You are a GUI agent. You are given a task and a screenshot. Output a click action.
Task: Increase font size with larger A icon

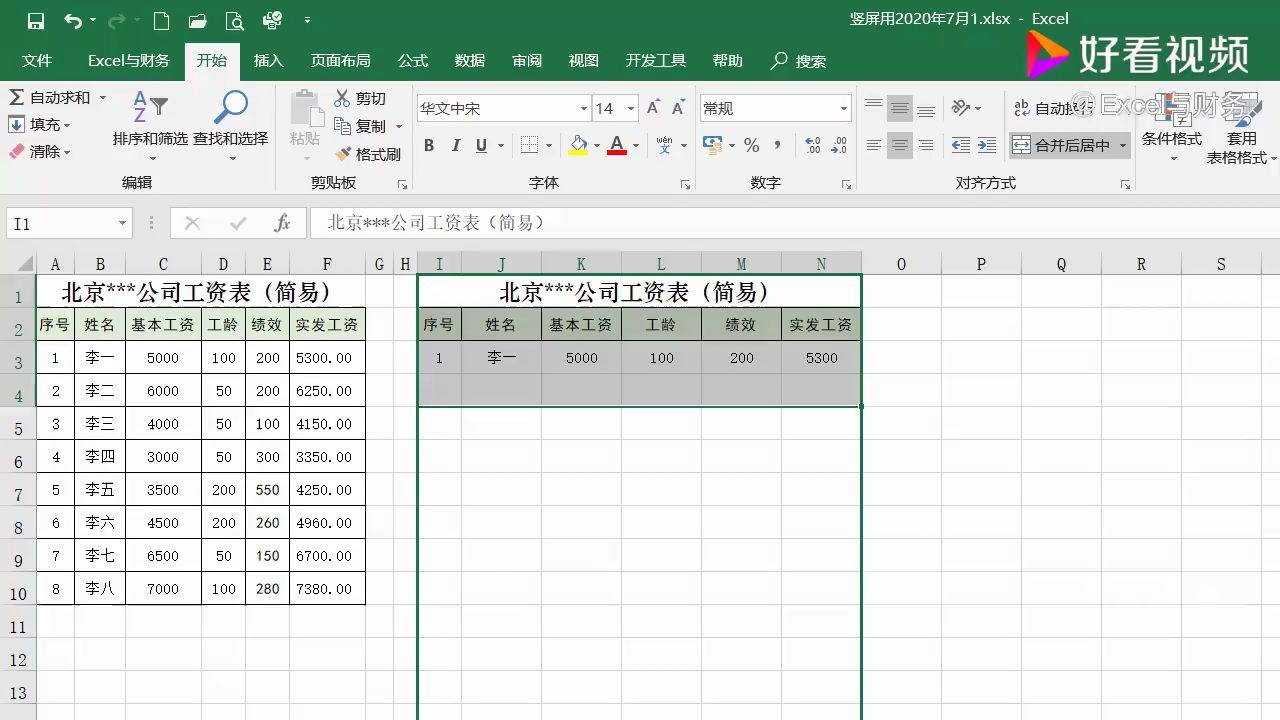(653, 108)
